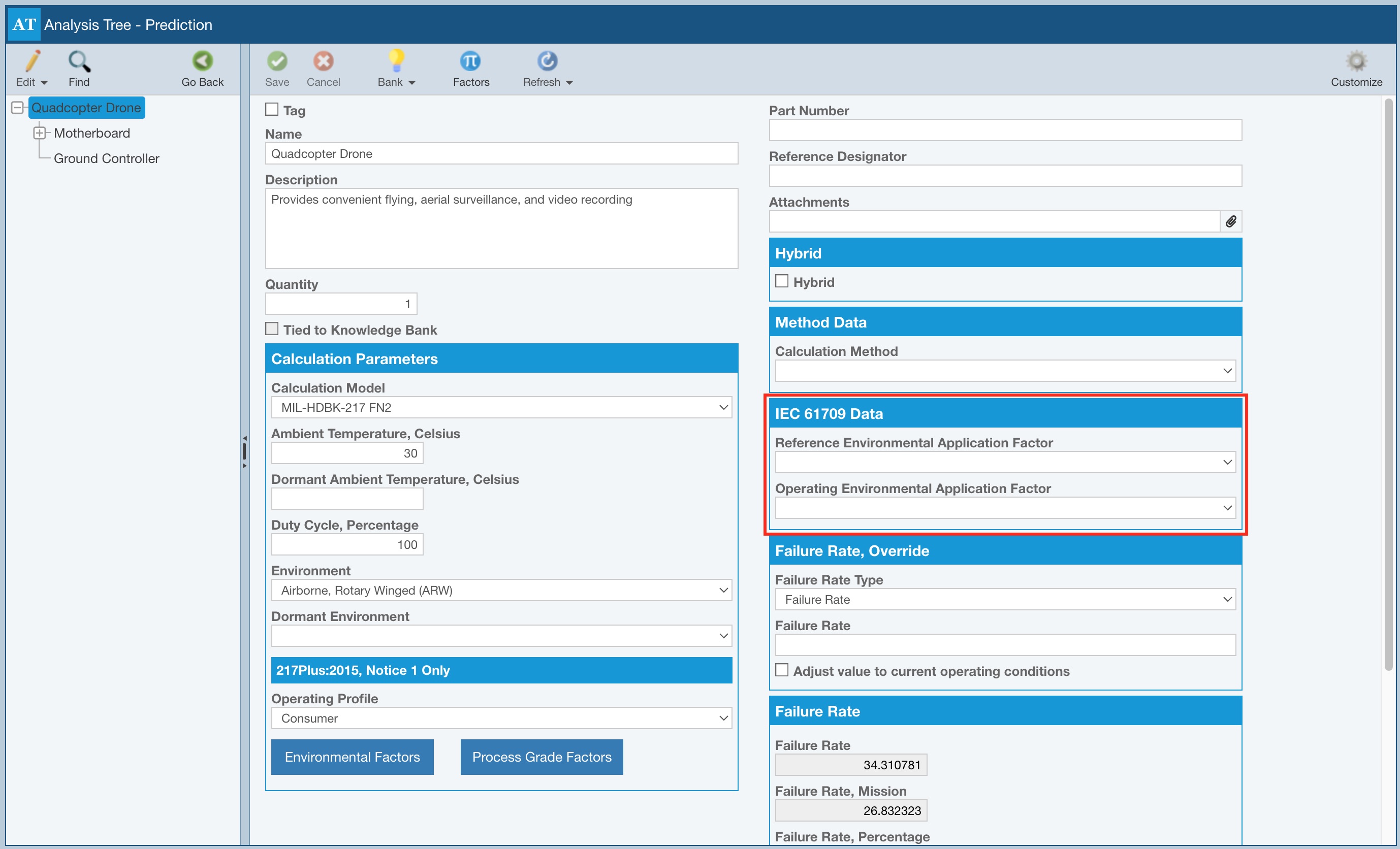Screen dimensions: 1400x849
Task: Expand the Motherboard tree node
Action: pos(39,133)
